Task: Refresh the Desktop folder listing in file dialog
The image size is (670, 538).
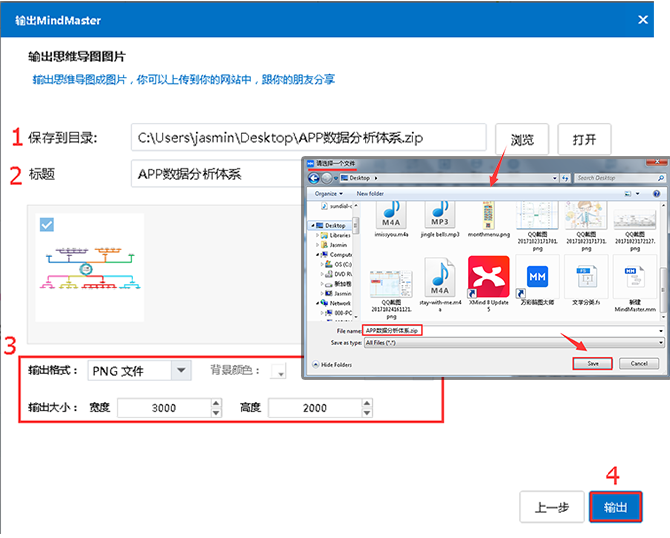Action: pos(565,178)
